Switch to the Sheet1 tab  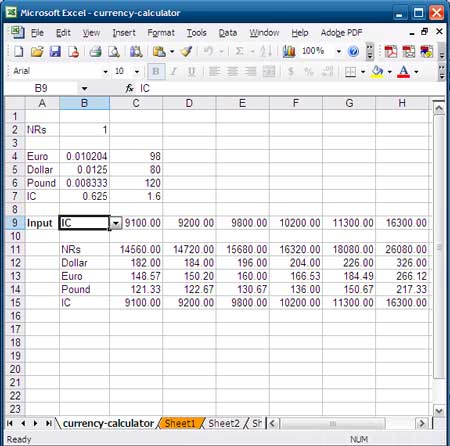[x=180, y=423]
